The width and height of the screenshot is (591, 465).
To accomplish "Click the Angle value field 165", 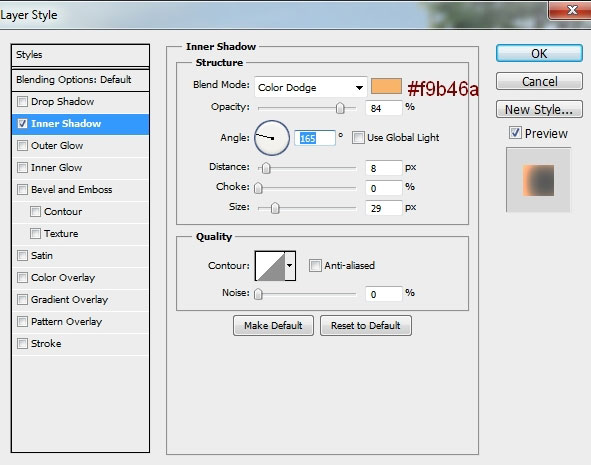I will click(x=315, y=138).
